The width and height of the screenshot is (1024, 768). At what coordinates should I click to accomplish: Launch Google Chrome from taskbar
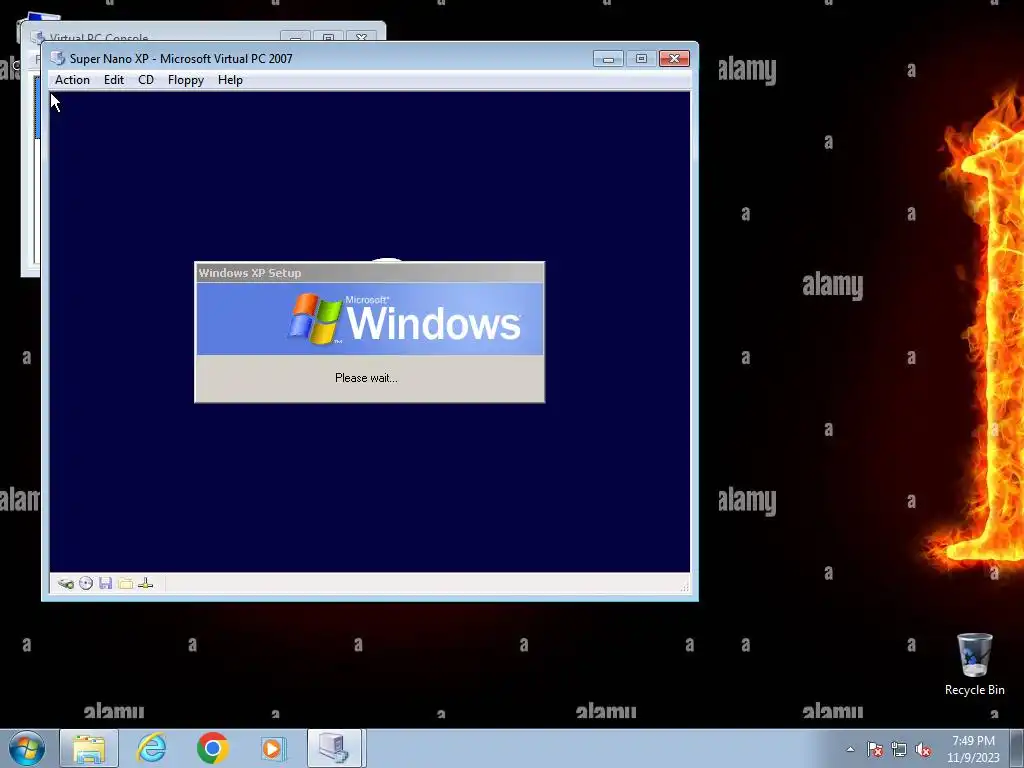coord(212,748)
